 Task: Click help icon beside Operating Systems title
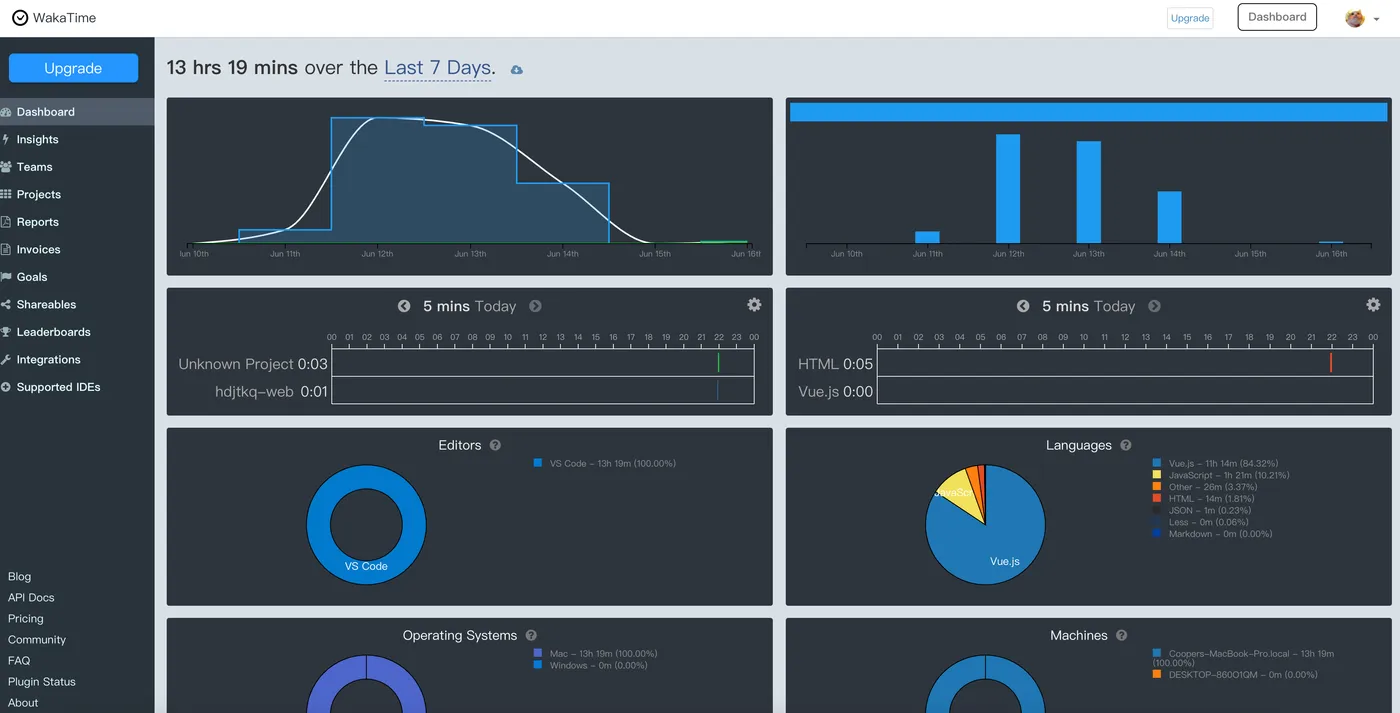coord(531,635)
